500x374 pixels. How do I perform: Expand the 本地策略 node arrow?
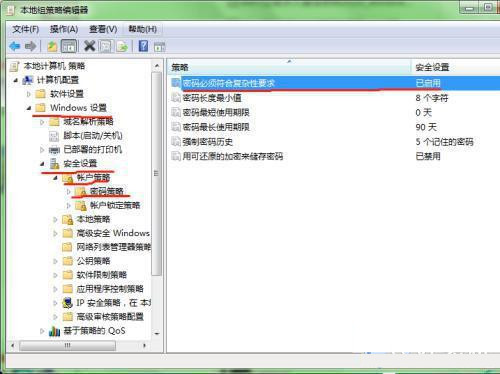point(55,219)
